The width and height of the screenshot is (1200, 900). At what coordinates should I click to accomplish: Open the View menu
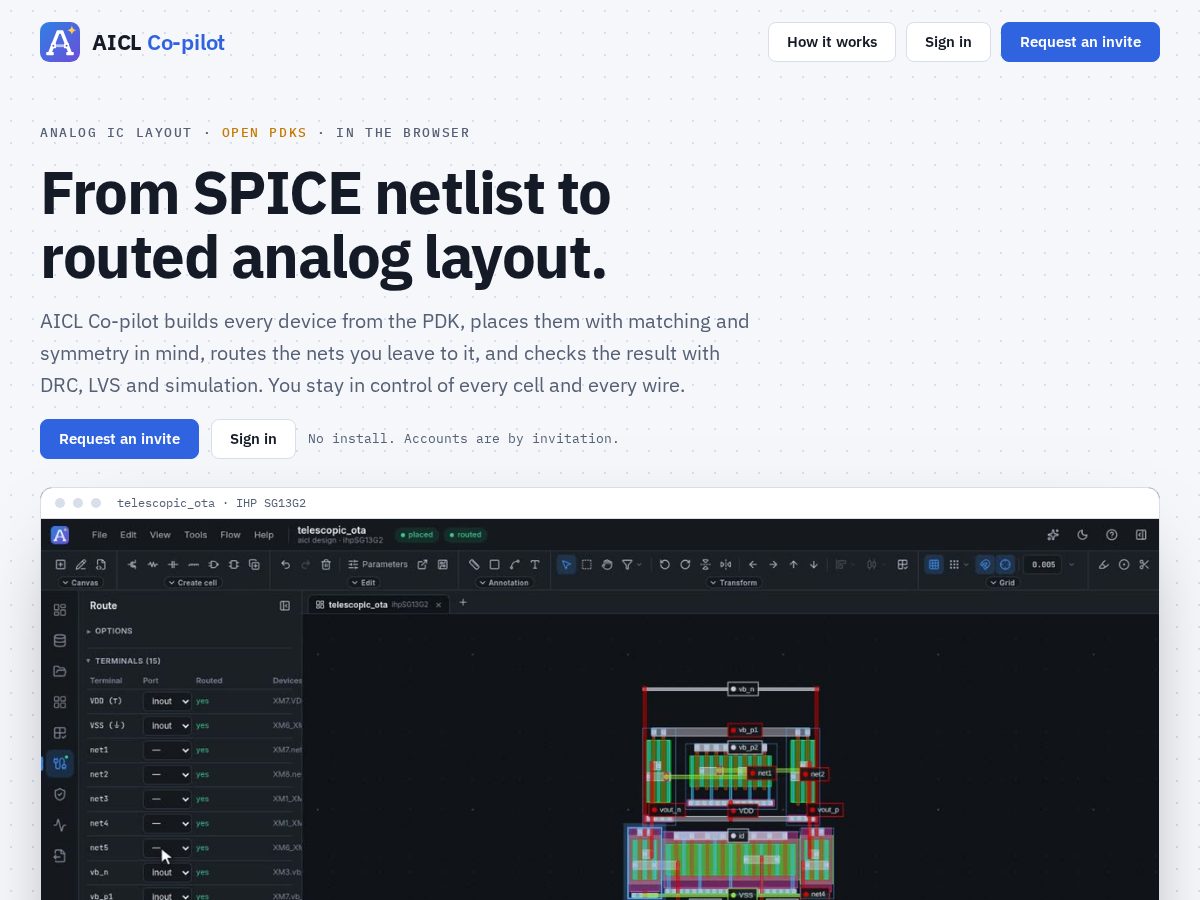coord(160,535)
